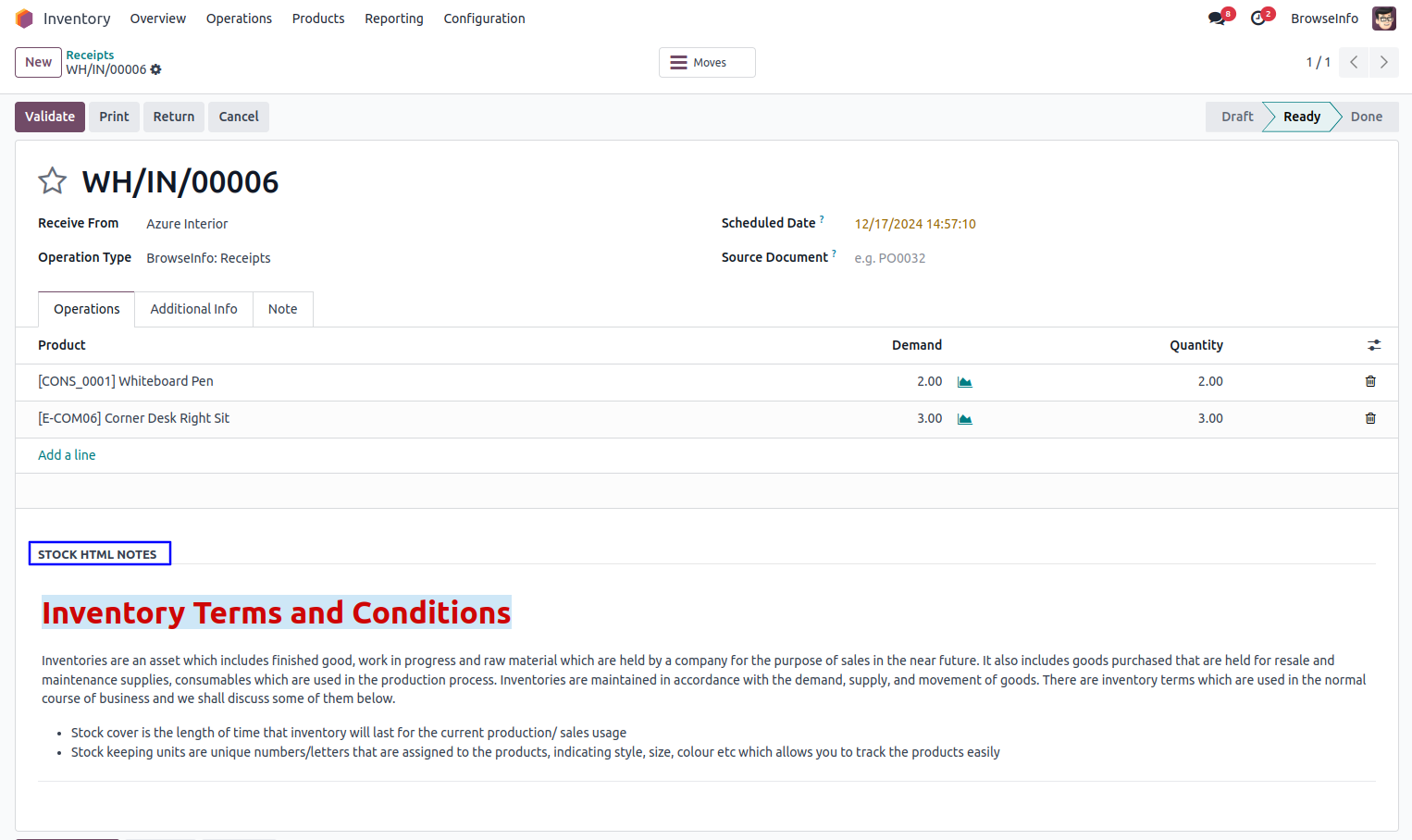Go to the previous record arrow
Image resolution: width=1412 pixels, height=840 pixels.
coord(1354,62)
